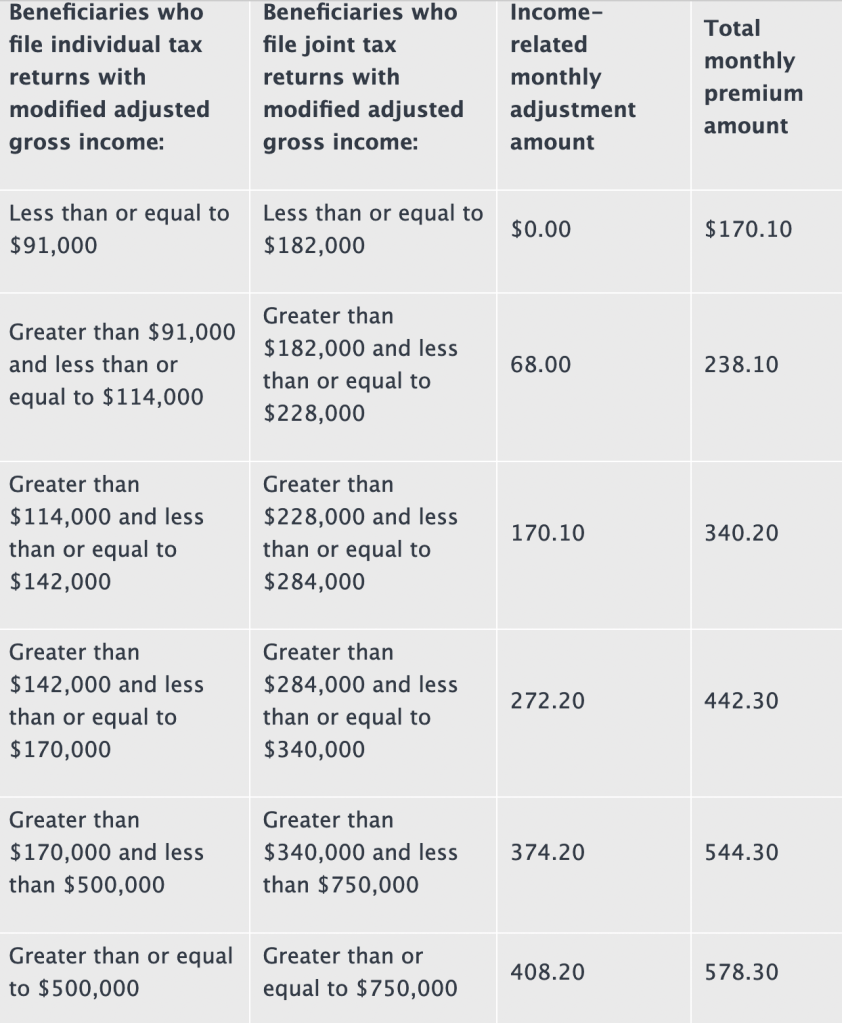Viewport: 842px width, 1023px height.
Task: Click the 'Less than or equal to $182,000' cell
Action: (x=372, y=229)
